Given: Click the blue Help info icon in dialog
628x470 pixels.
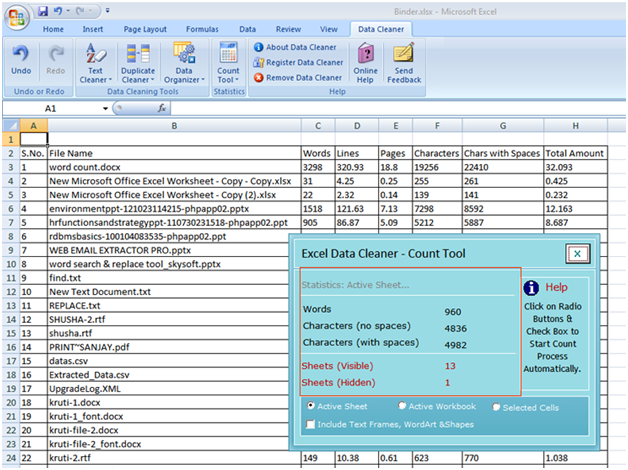Looking at the screenshot, I should point(531,287).
